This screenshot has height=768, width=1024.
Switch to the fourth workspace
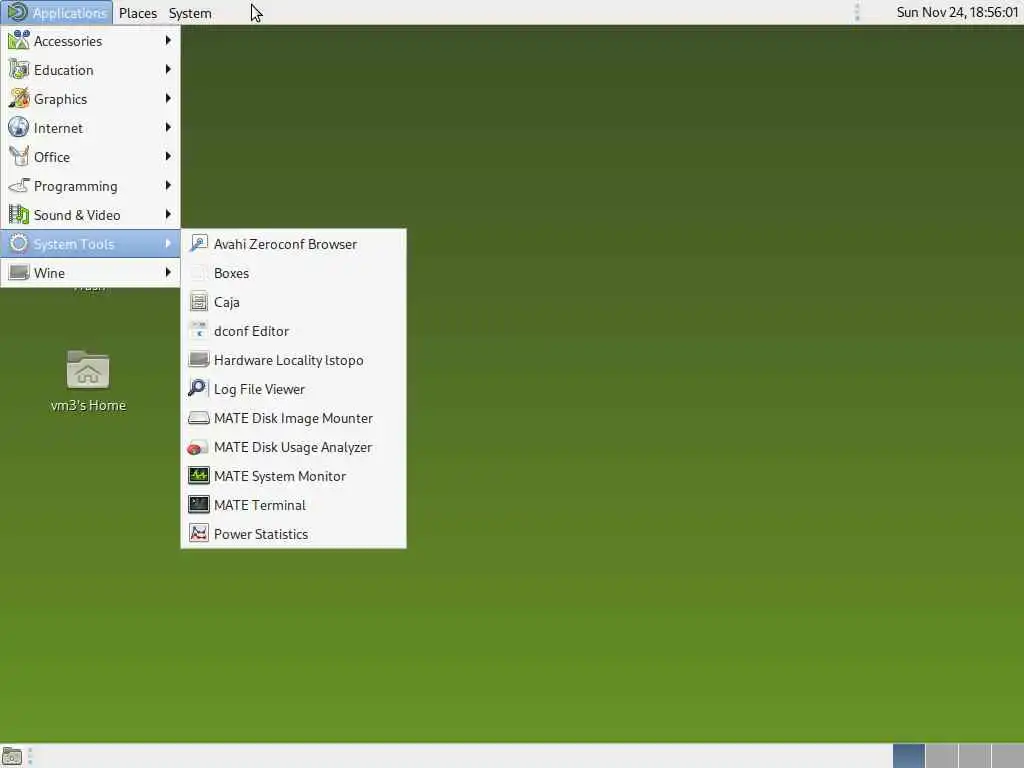(x=1008, y=756)
